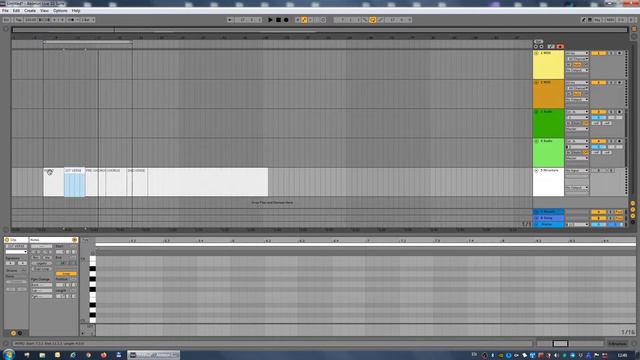
Task: Toggle track activator on 3 Audio track
Action: click(598, 112)
